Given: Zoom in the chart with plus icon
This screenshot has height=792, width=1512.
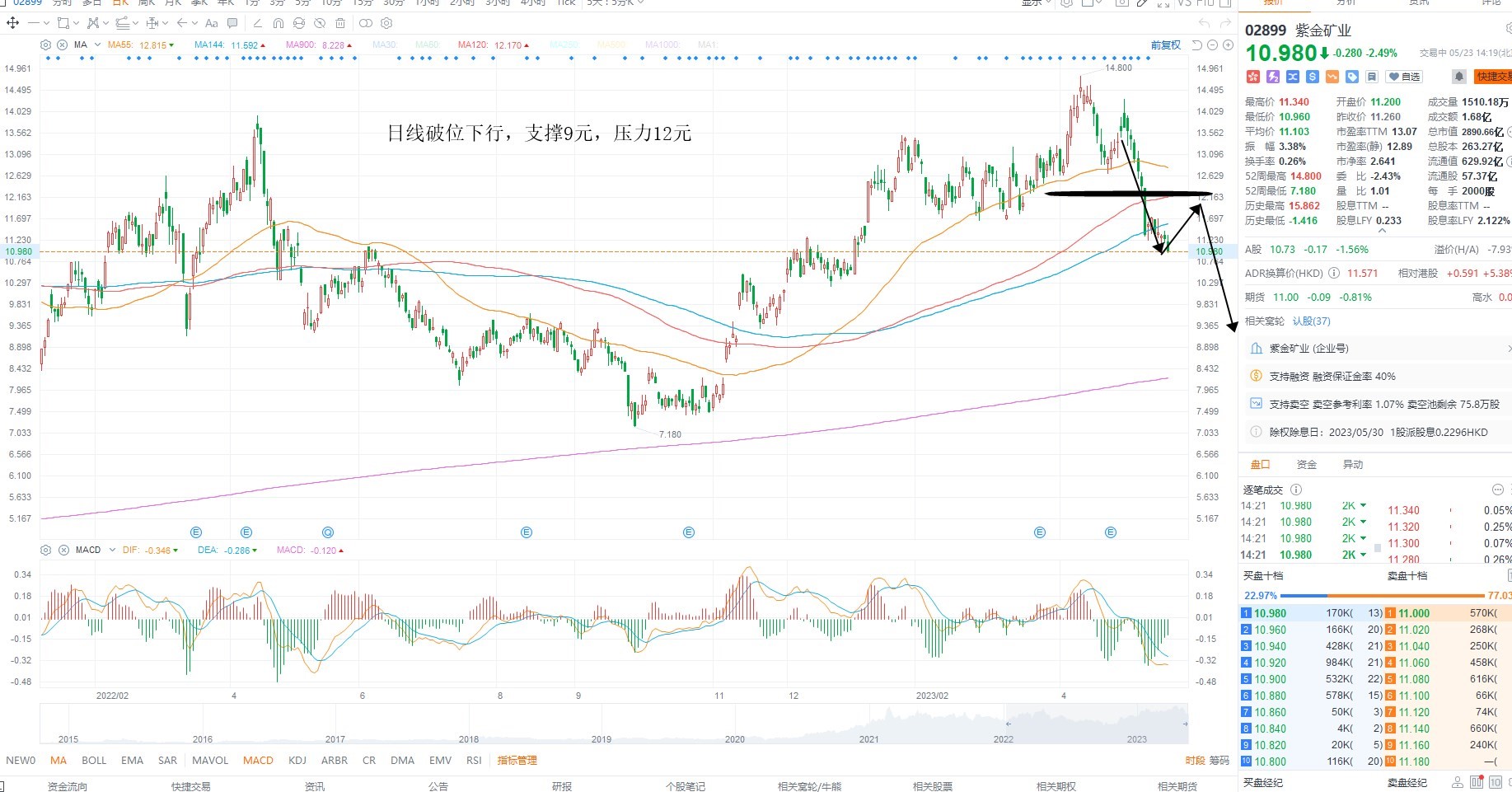Looking at the screenshot, I should (1228, 45).
